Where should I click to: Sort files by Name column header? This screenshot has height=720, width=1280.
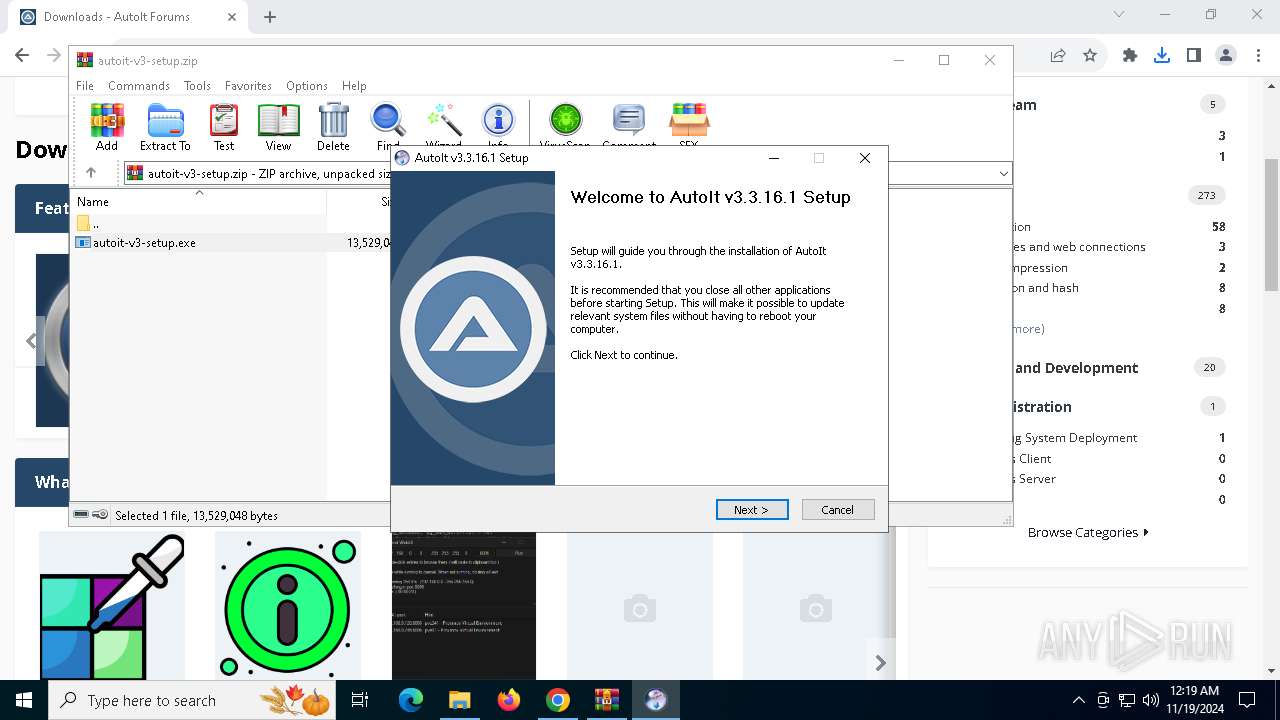coord(198,201)
